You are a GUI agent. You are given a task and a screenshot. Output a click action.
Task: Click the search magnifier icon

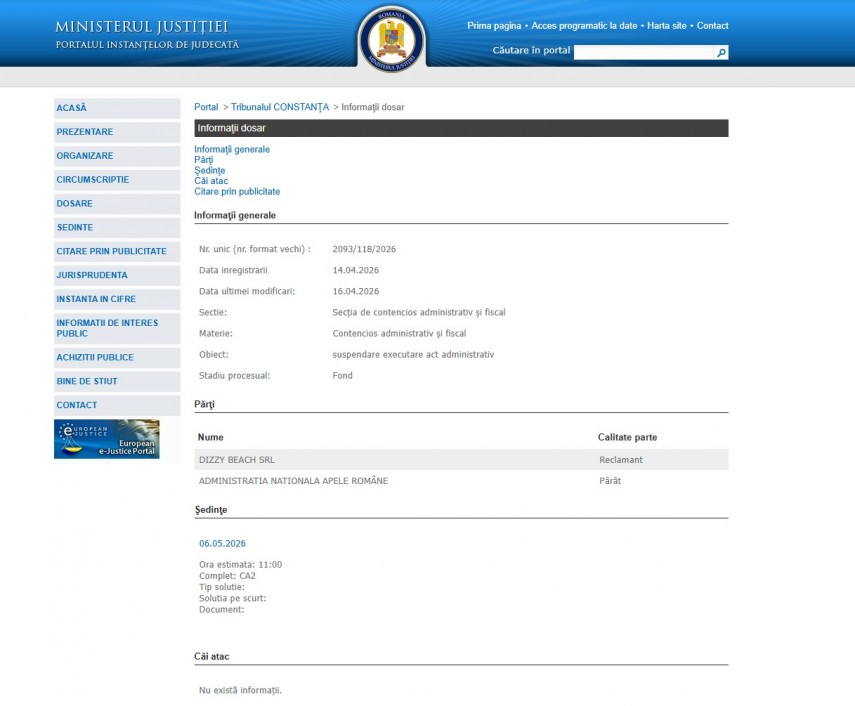[721, 52]
